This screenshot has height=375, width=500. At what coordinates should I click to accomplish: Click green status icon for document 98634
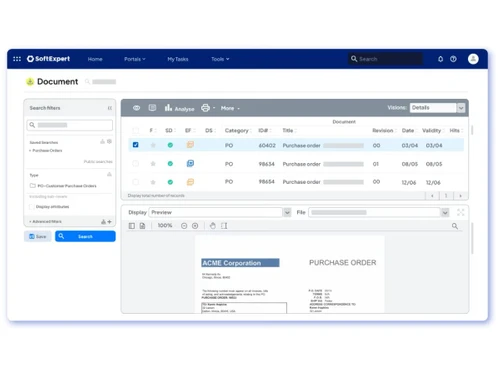coord(170,164)
